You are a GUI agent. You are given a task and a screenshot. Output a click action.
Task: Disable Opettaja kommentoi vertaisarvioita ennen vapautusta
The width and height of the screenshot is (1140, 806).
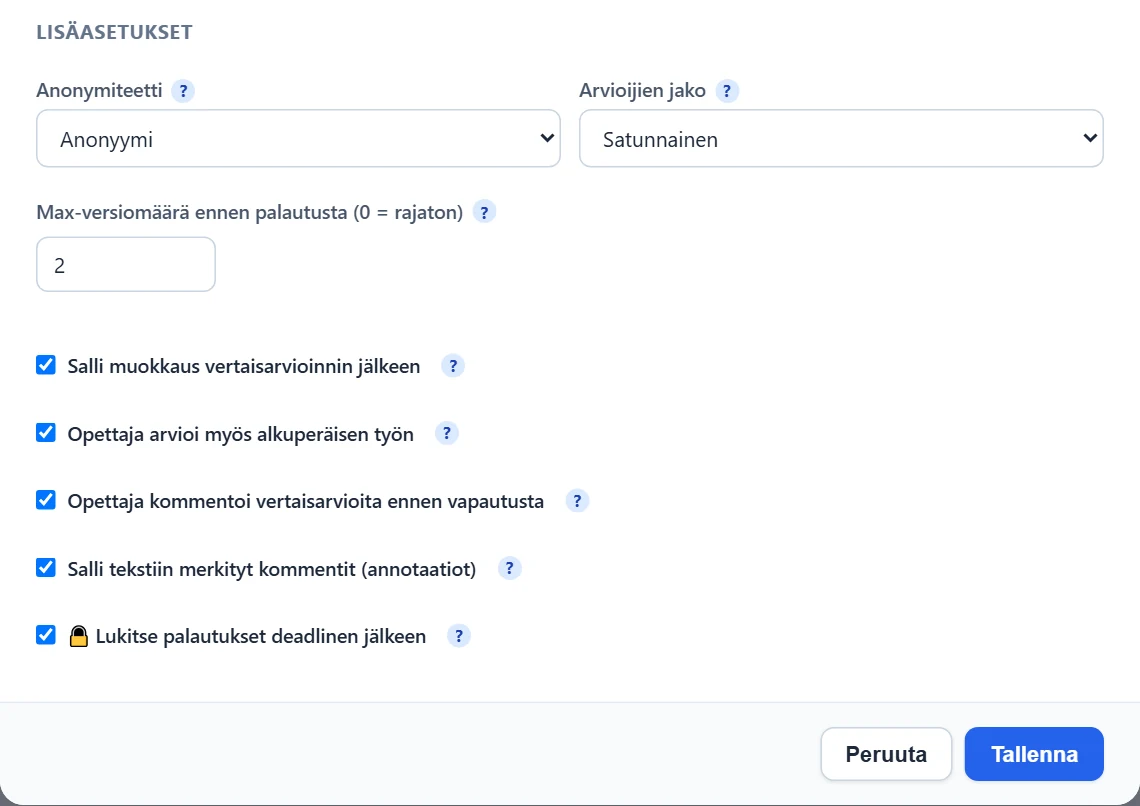click(46, 500)
